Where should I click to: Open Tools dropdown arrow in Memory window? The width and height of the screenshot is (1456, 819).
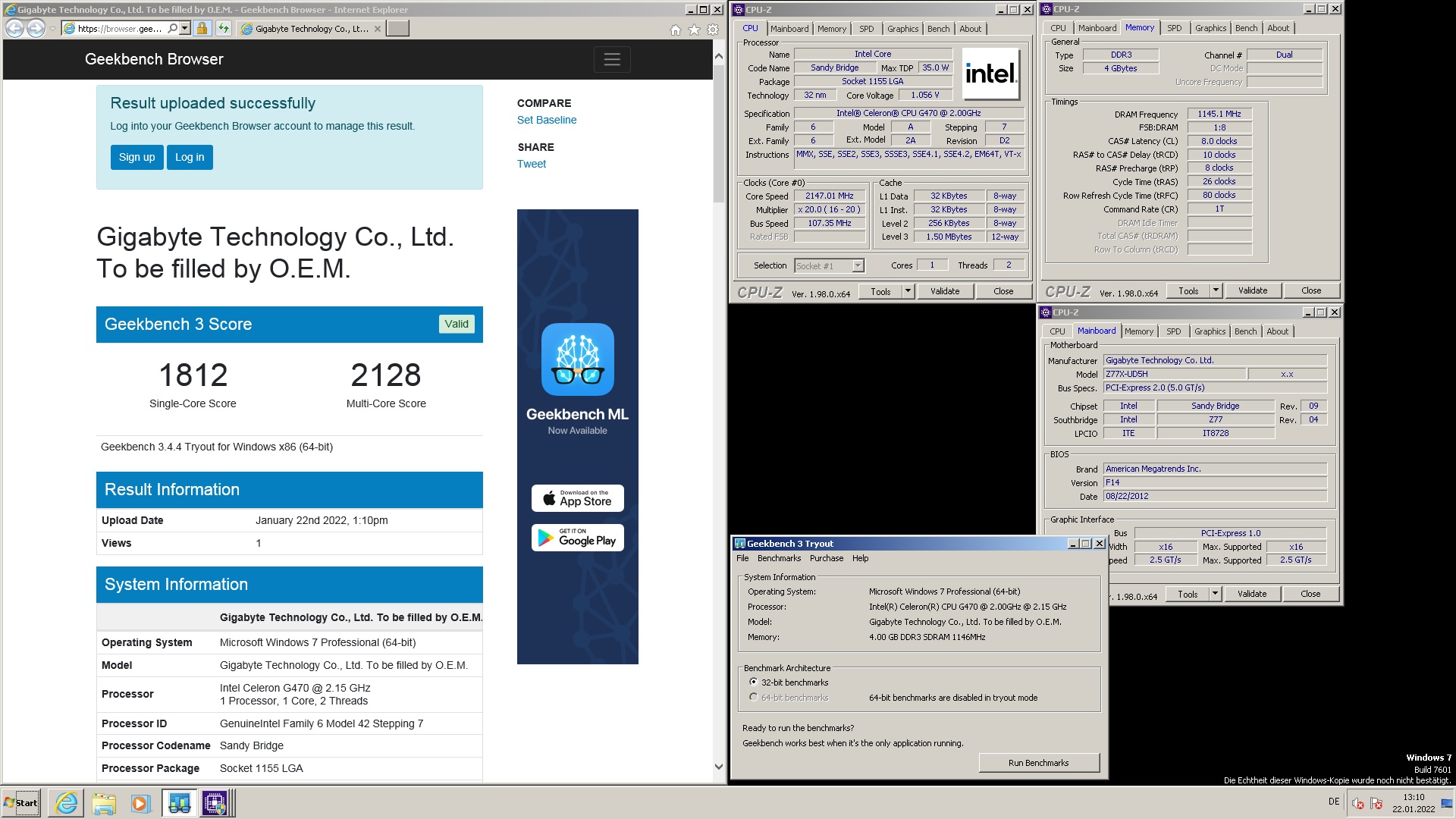point(1216,290)
